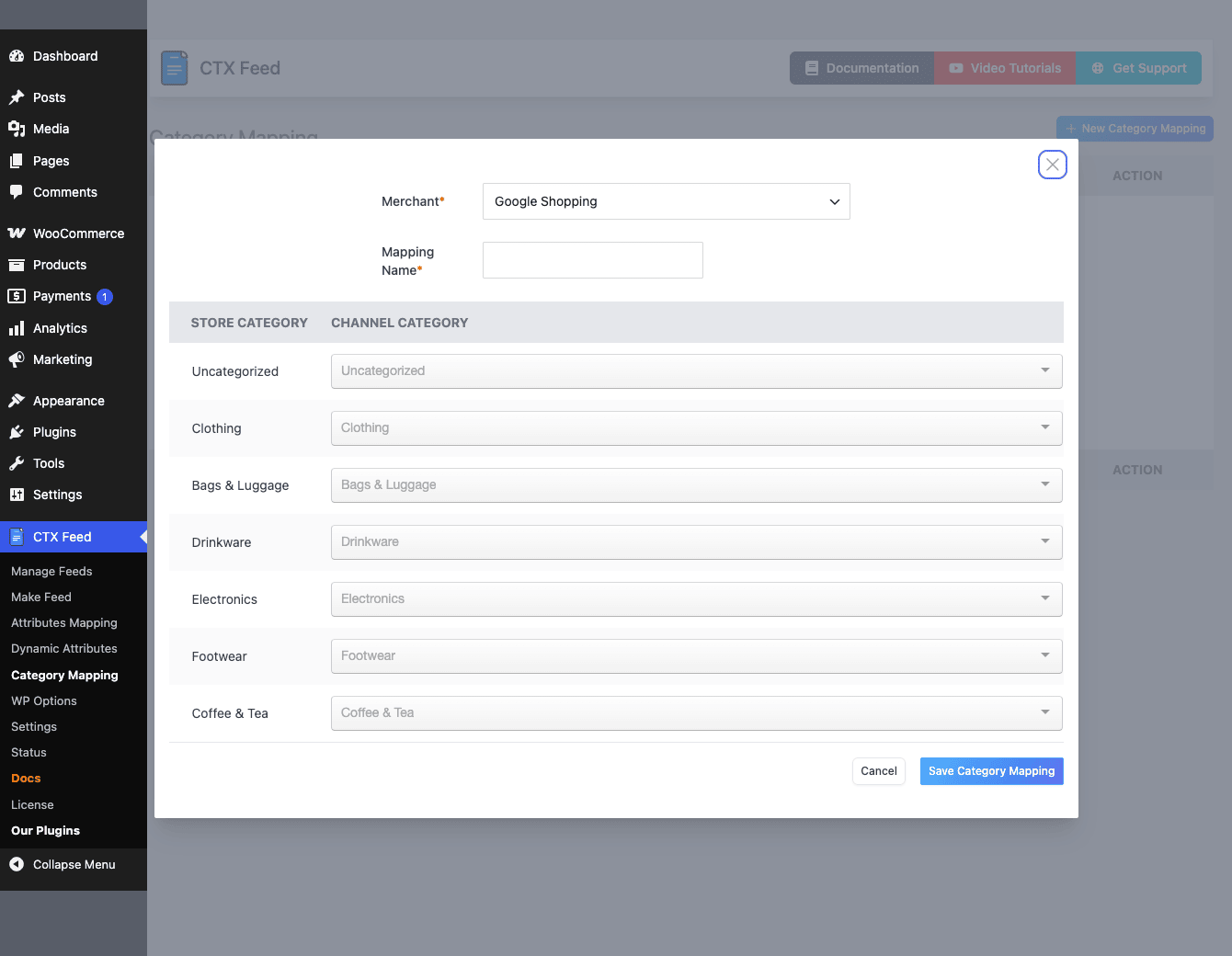Click the WooCommerce logo icon
Screen dimensions: 1232x956
17,233
